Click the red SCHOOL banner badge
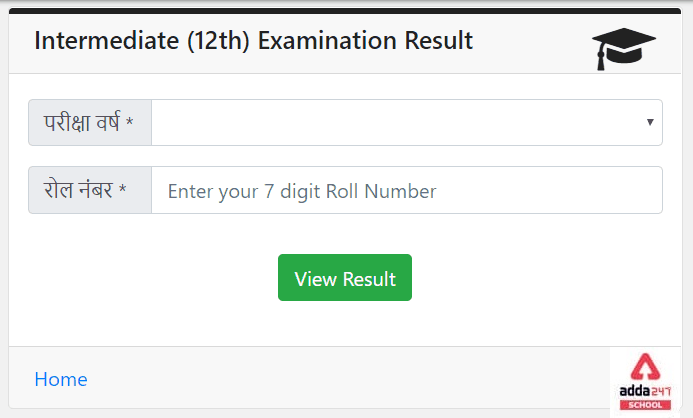Image resolution: width=693 pixels, height=418 pixels. tap(645, 405)
